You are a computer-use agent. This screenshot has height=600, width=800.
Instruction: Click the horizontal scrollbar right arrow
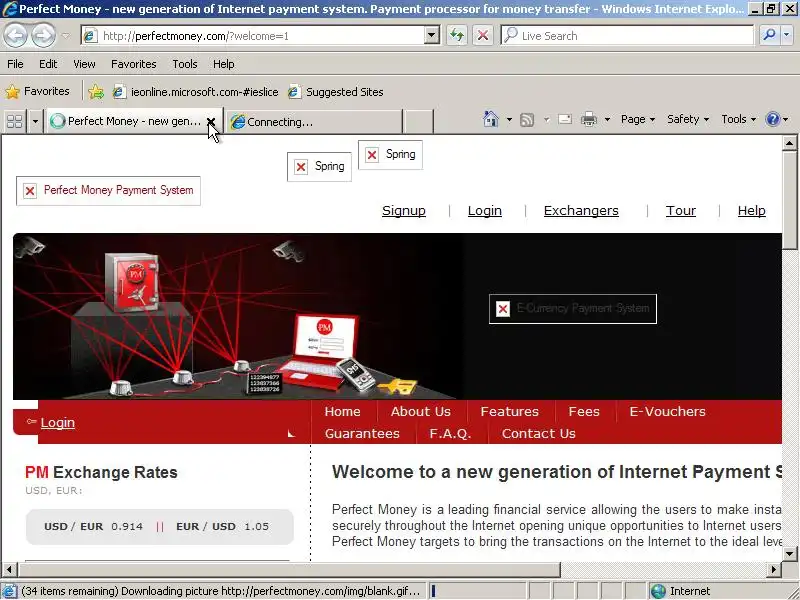pyautogui.click(x=774, y=569)
